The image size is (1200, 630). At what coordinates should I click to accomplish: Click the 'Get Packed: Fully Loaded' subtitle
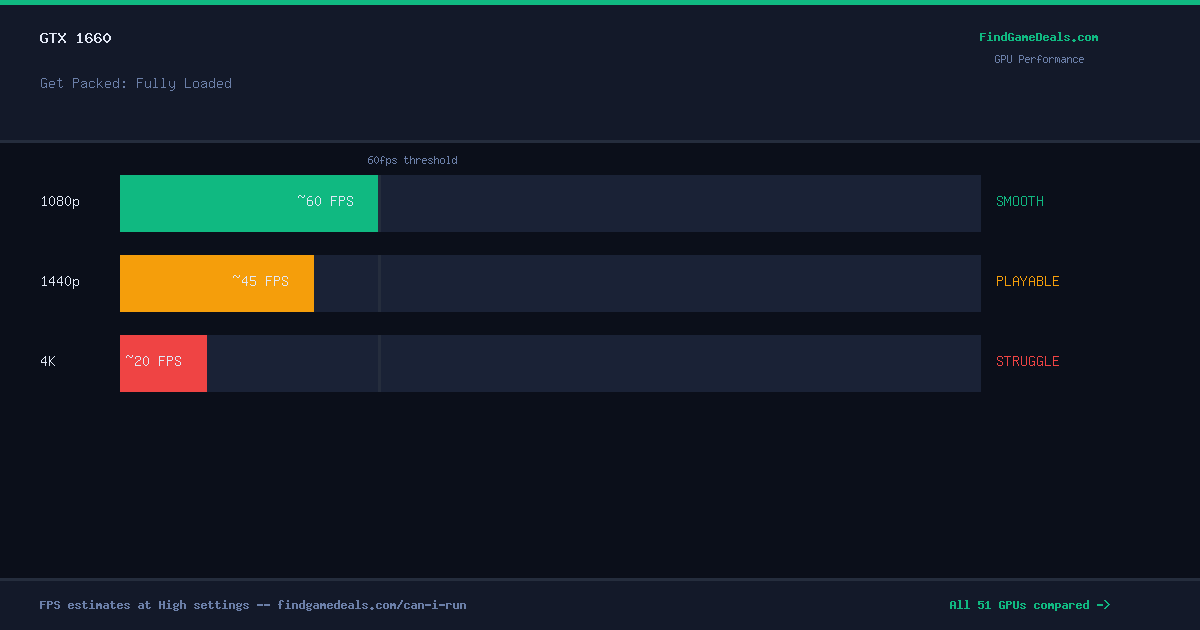click(136, 83)
